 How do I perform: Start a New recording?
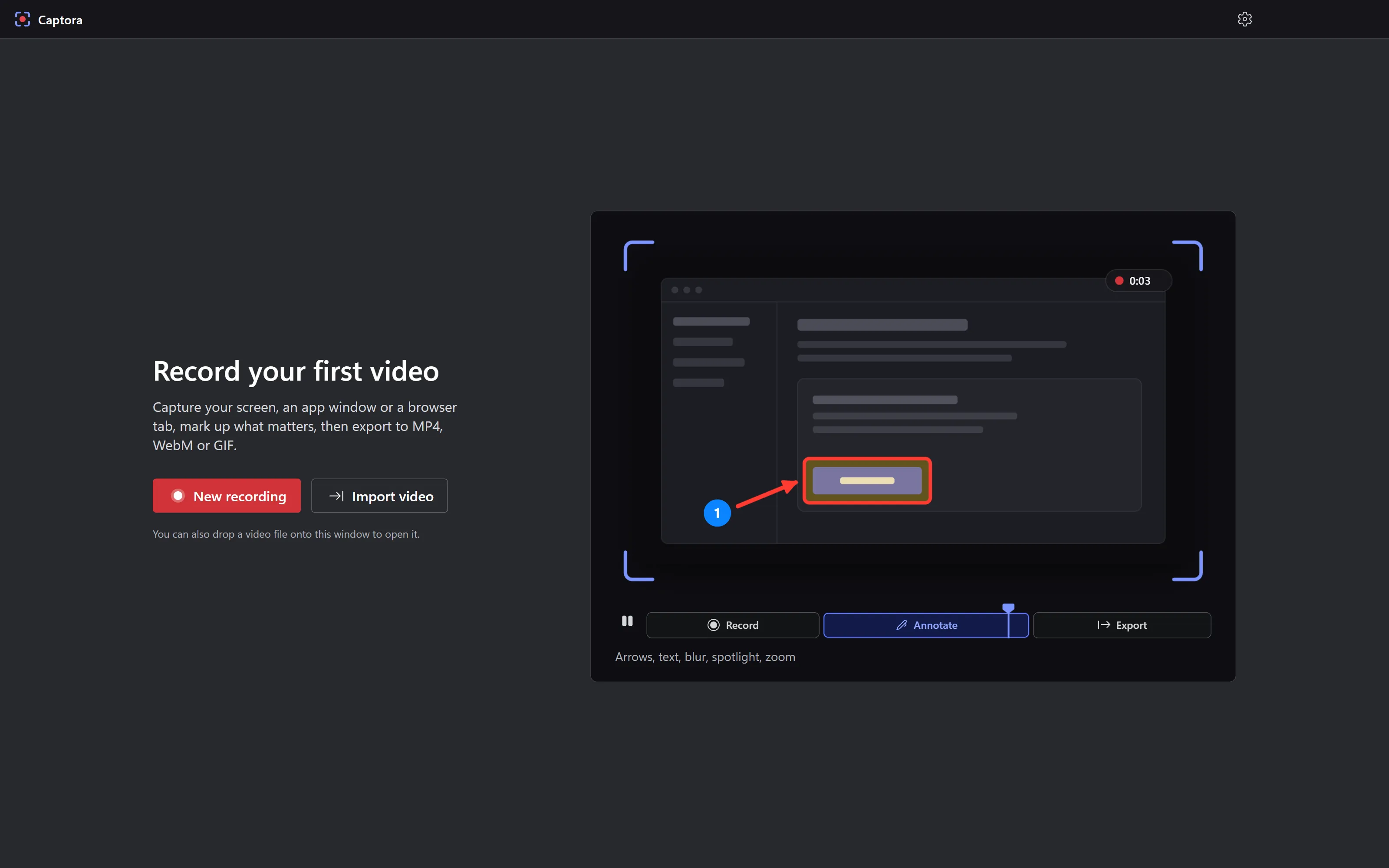coord(227,496)
